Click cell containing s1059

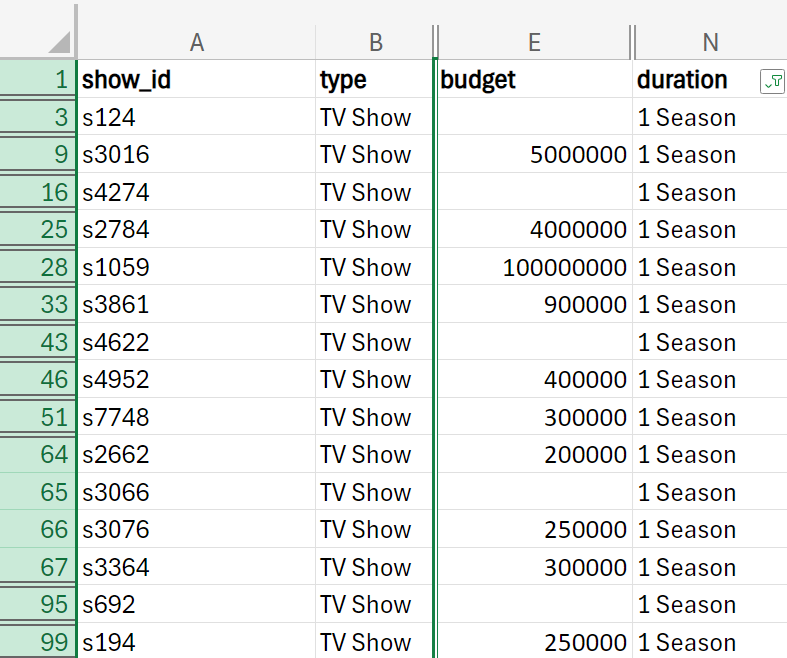click(x=196, y=268)
